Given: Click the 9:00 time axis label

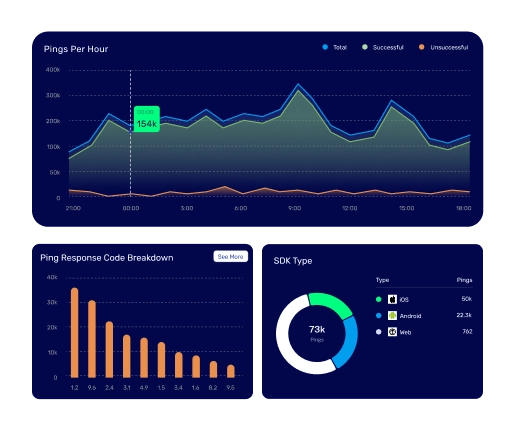Looking at the screenshot, I should pyautogui.click(x=294, y=208).
